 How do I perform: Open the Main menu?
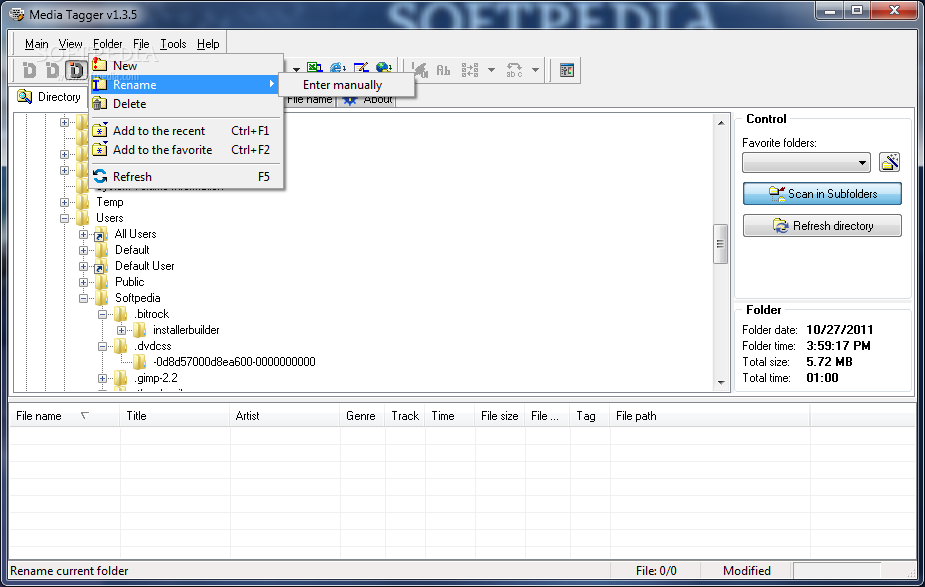pos(37,44)
